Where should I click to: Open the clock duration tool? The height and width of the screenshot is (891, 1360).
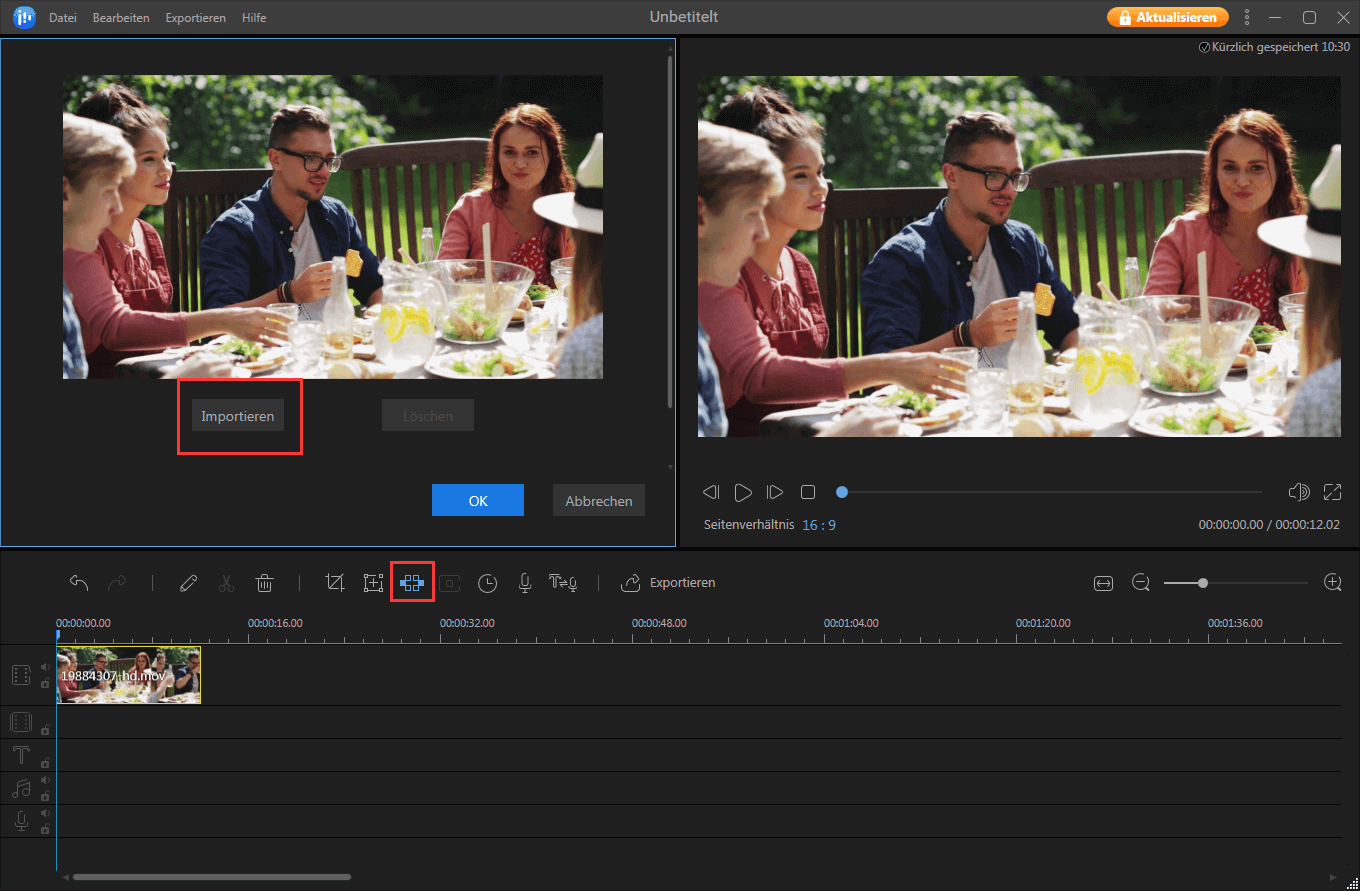pyautogui.click(x=487, y=583)
